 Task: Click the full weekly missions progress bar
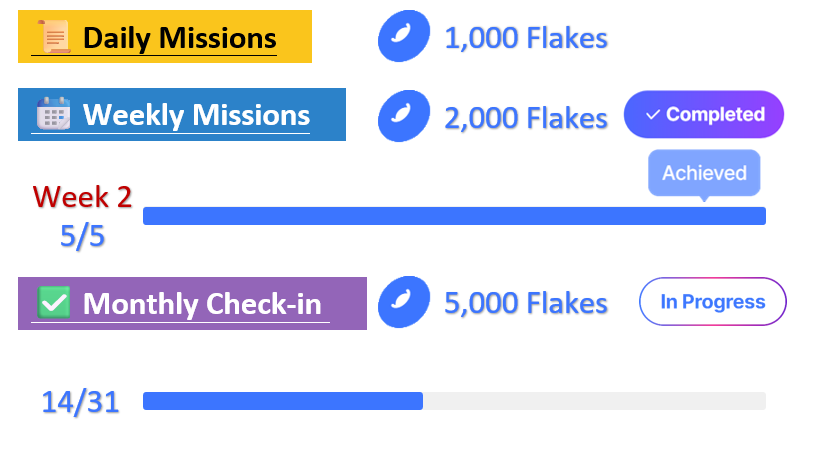tap(454, 216)
